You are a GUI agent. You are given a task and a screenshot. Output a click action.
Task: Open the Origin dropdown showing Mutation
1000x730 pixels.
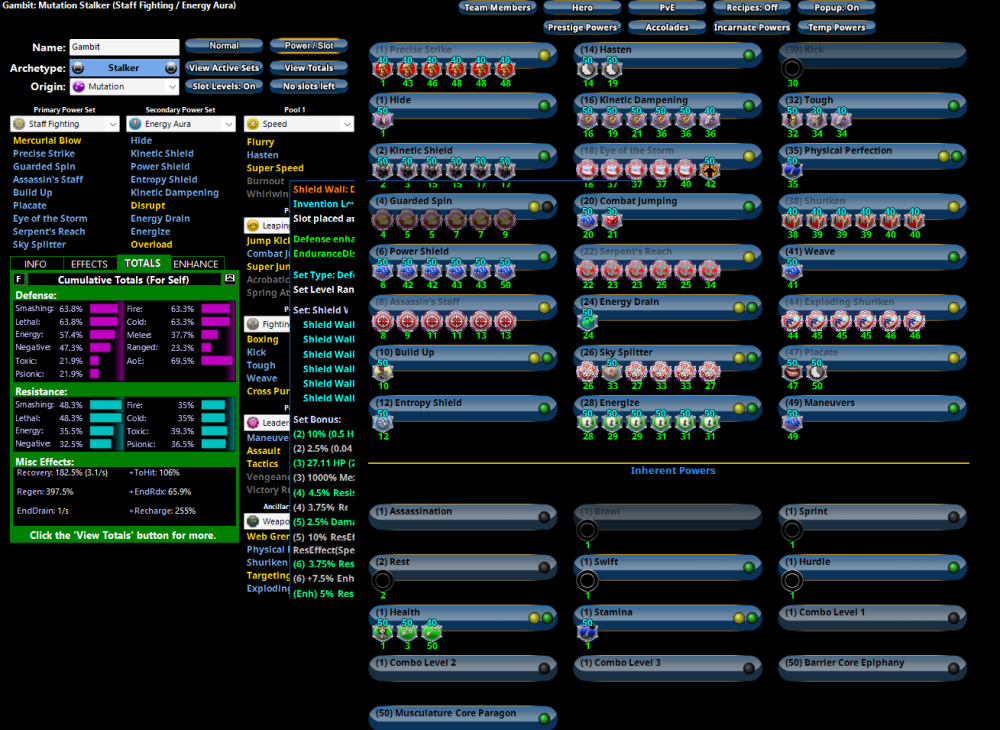124,87
